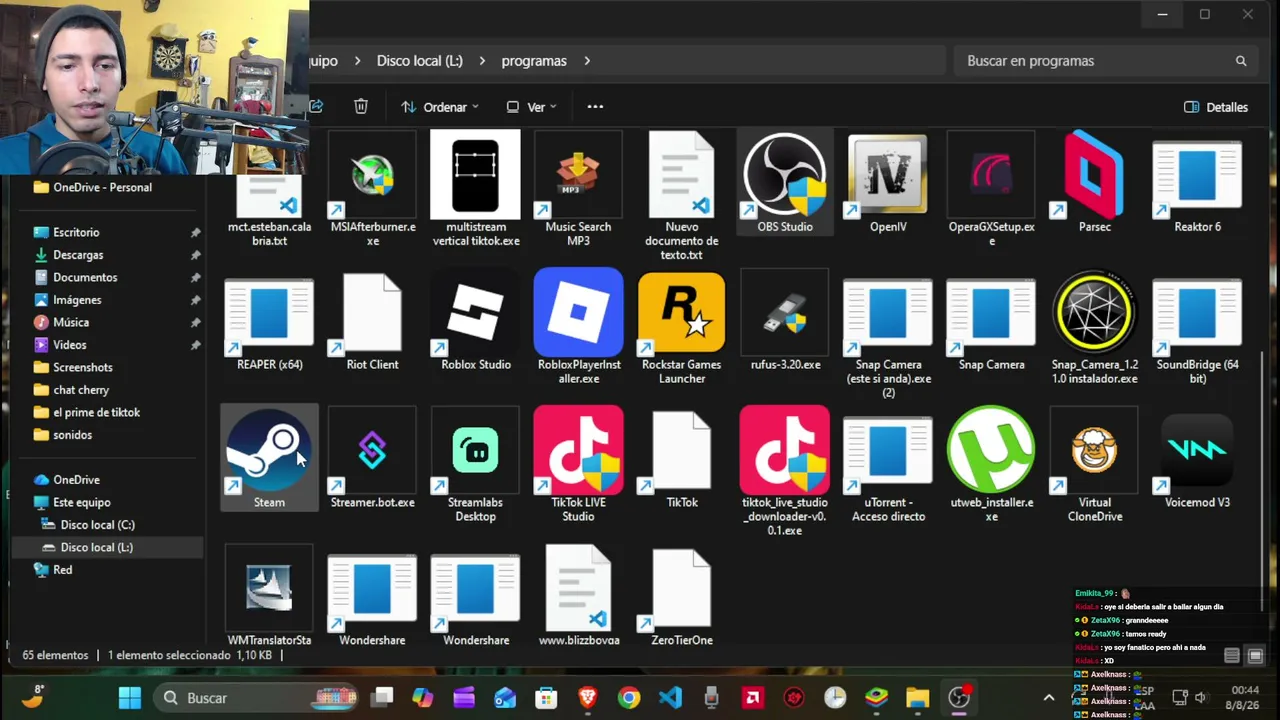Open Google Chrome from the taskbar

629,698
